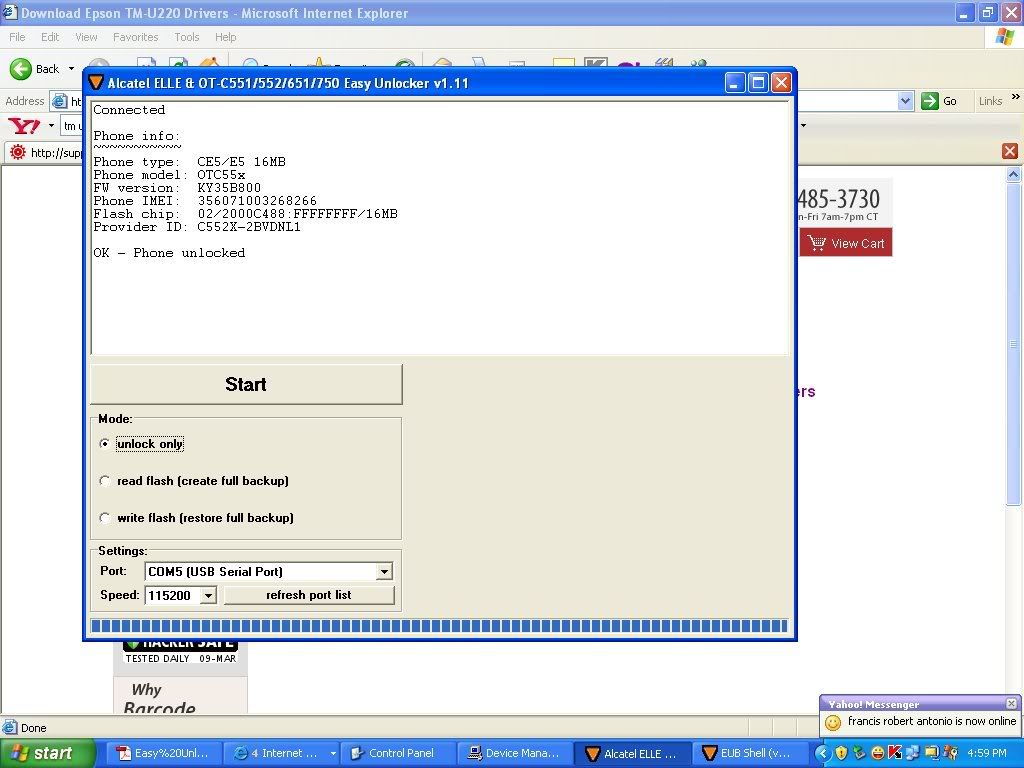Click the Flash chip line in log

point(246,214)
